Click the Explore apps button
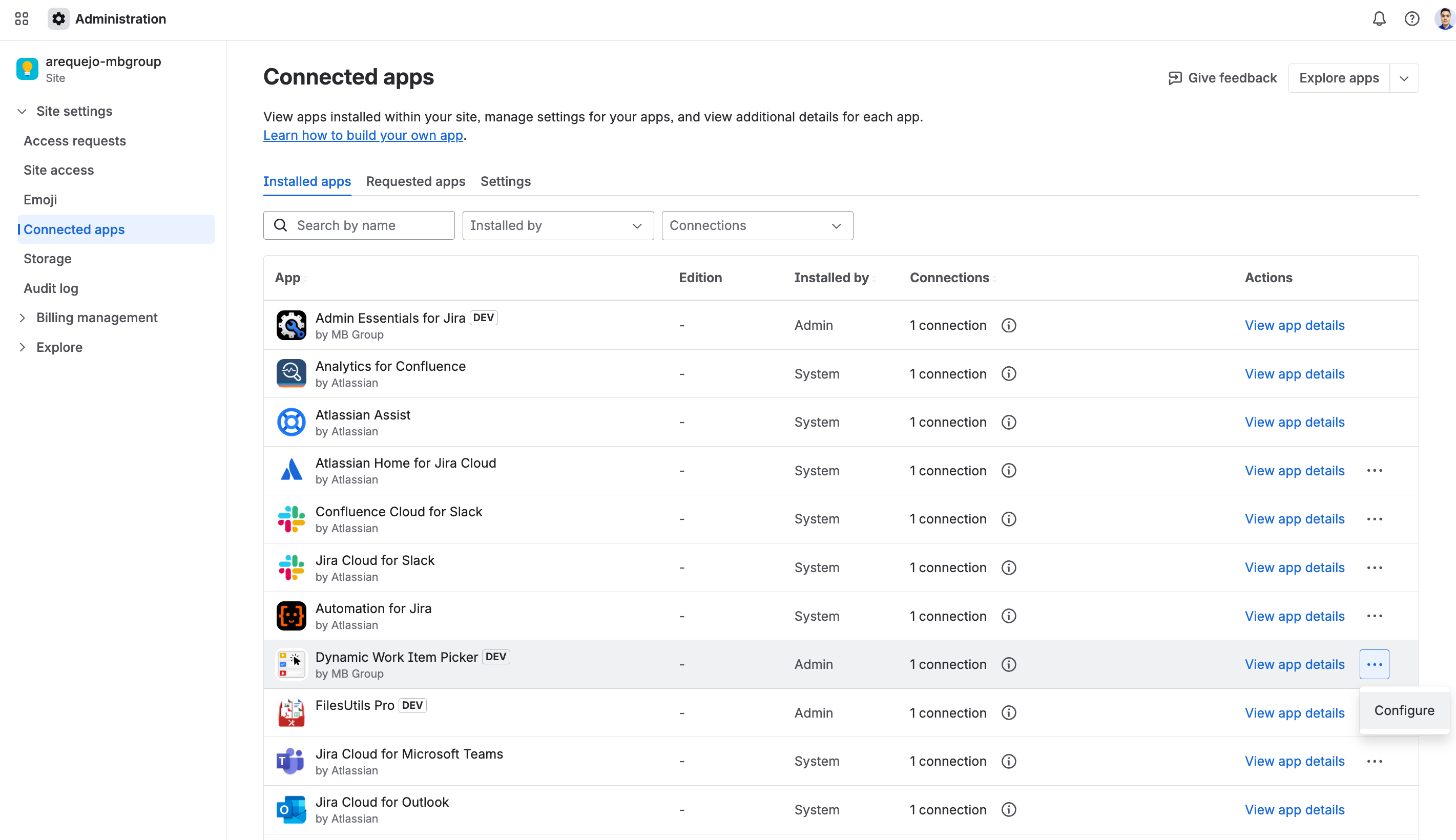Image resolution: width=1456 pixels, height=840 pixels. [1339, 78]
